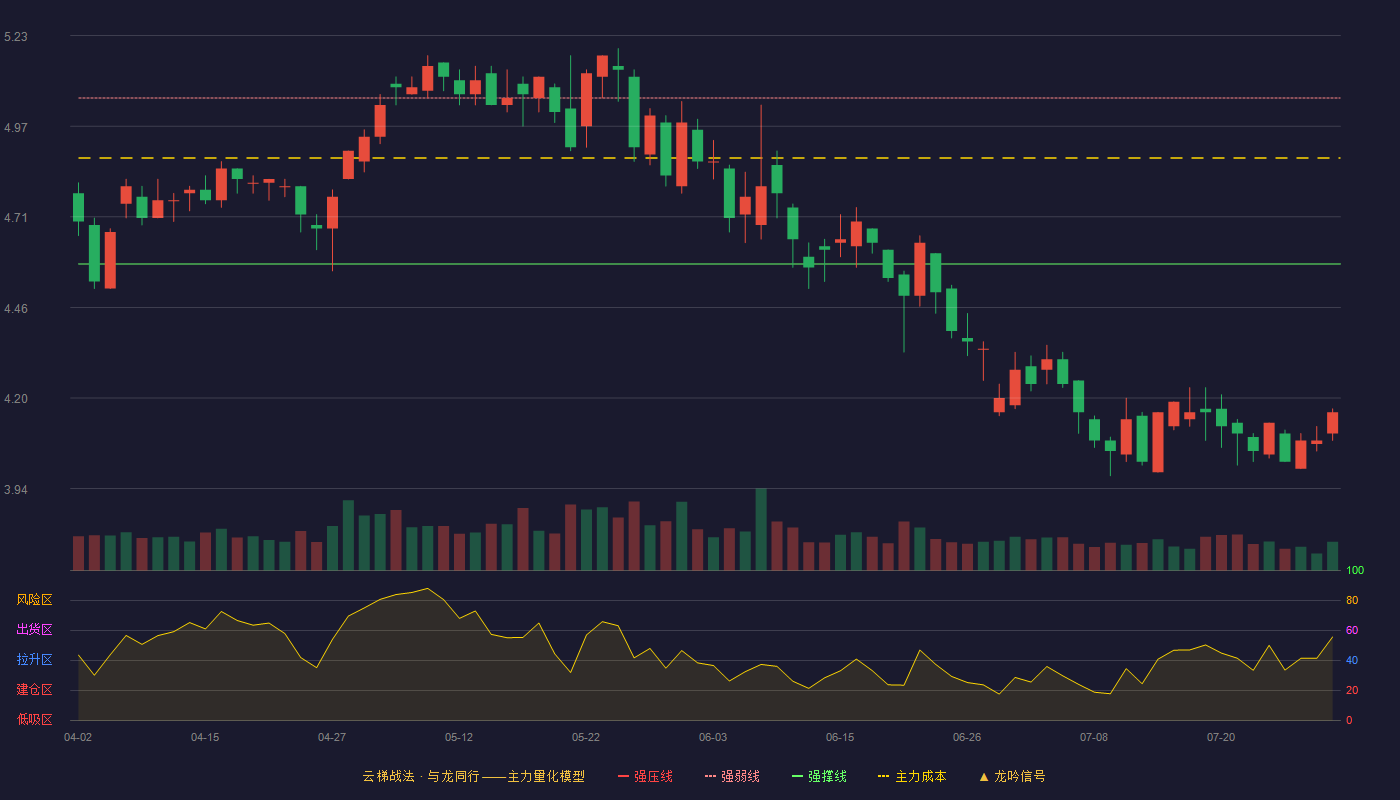This screenshot has height=800, width=1400.
Task: Toggle the 强弱线 legend item
Action: 732,776
